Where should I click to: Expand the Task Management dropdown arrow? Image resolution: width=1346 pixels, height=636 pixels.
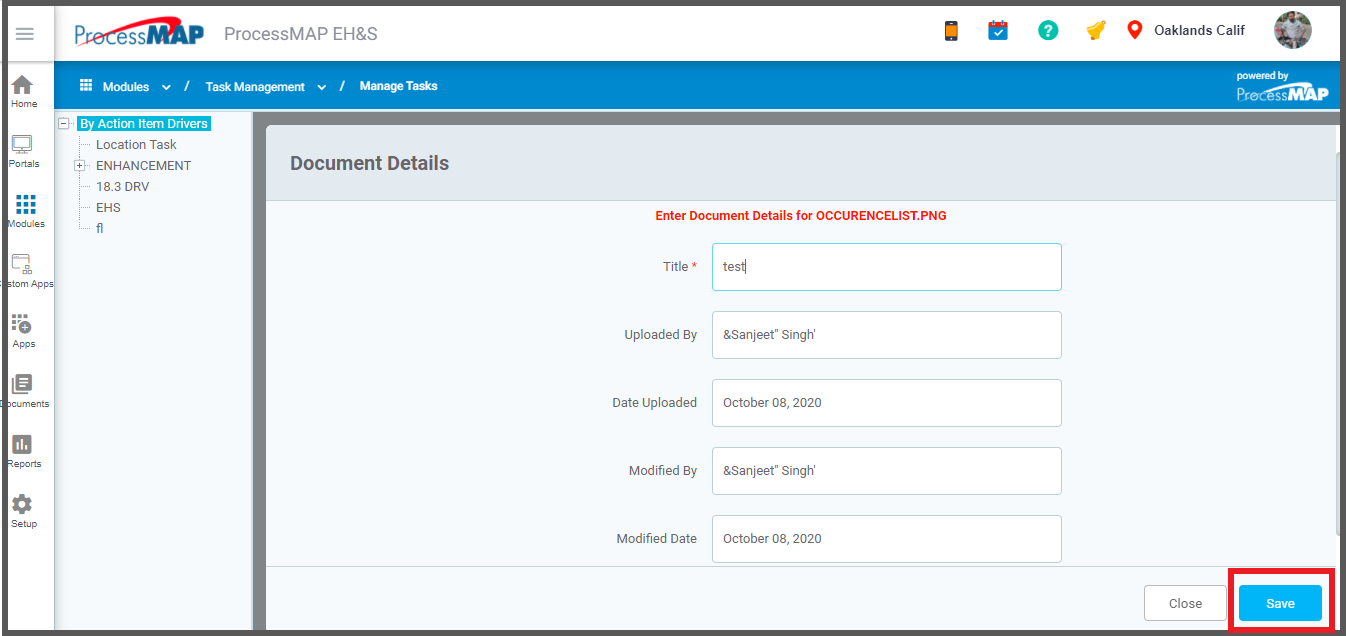coord(322,87)
